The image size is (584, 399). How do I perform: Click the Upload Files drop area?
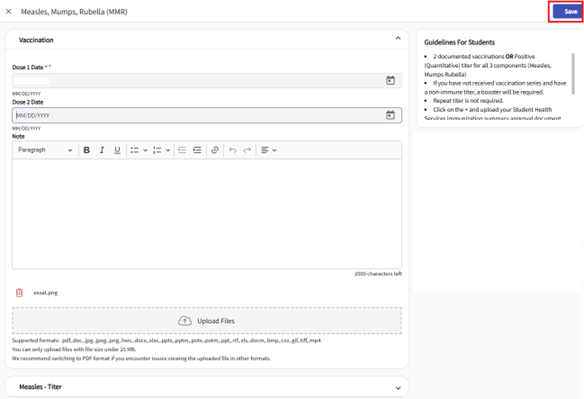(207, 320)
